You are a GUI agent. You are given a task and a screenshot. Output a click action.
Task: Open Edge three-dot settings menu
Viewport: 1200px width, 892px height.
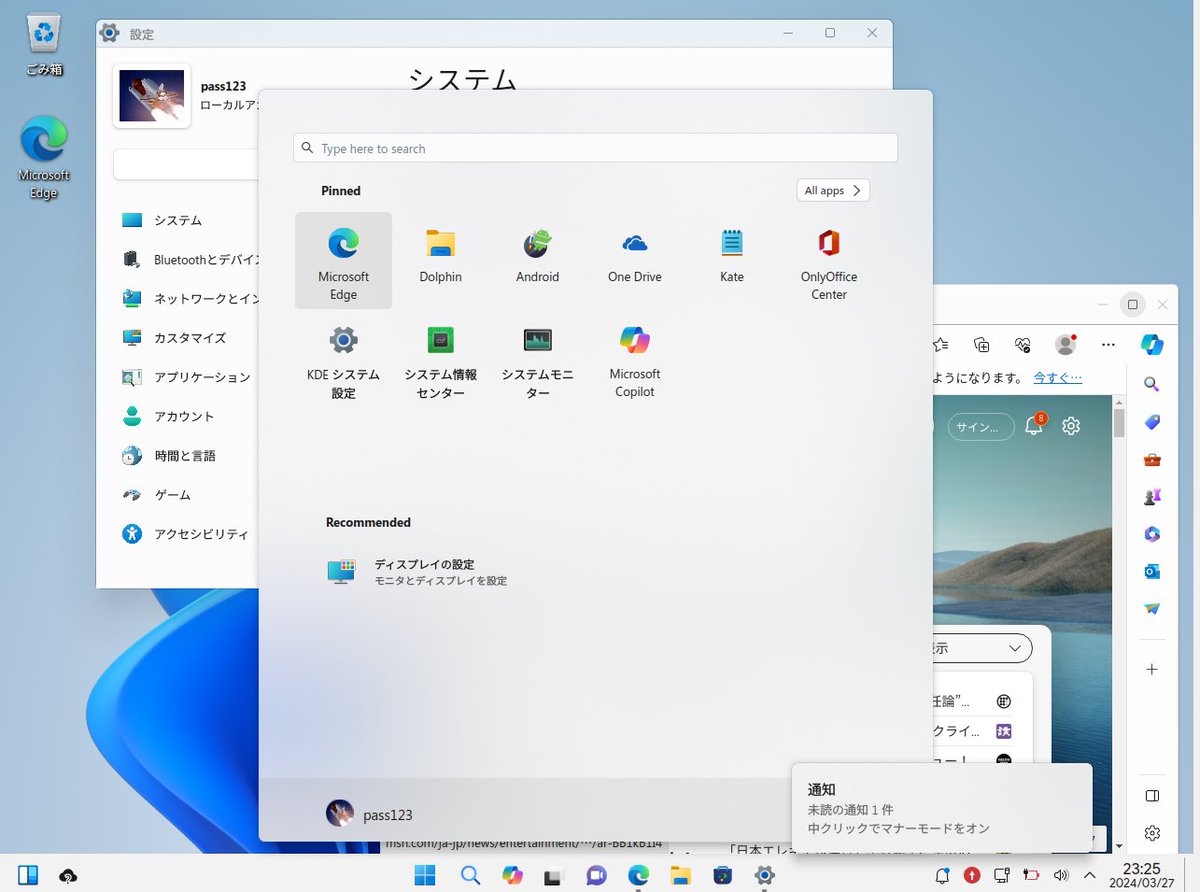click(1108, 344)
